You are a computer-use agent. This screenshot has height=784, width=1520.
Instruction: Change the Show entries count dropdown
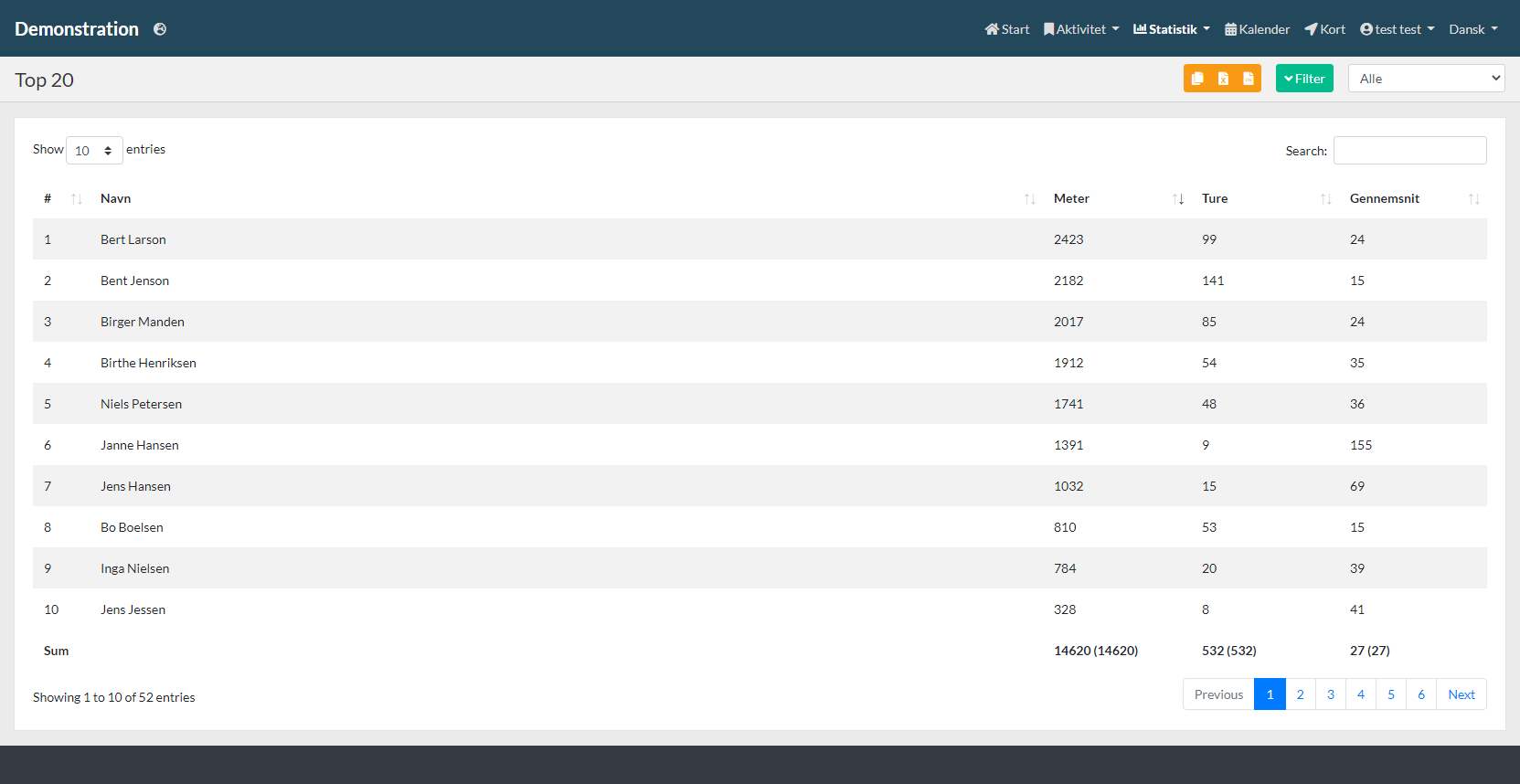[94, 151]
